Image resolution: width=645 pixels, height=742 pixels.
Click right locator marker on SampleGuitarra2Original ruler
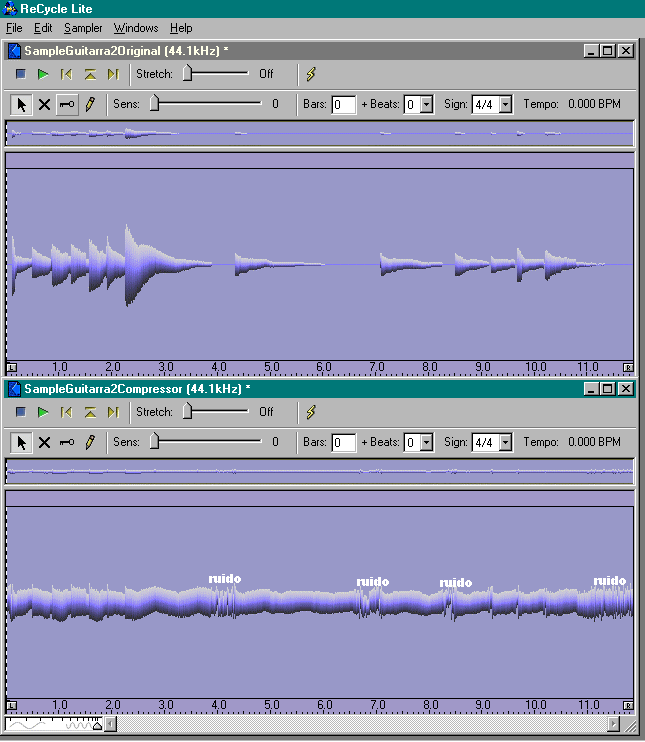click(628, 368)
